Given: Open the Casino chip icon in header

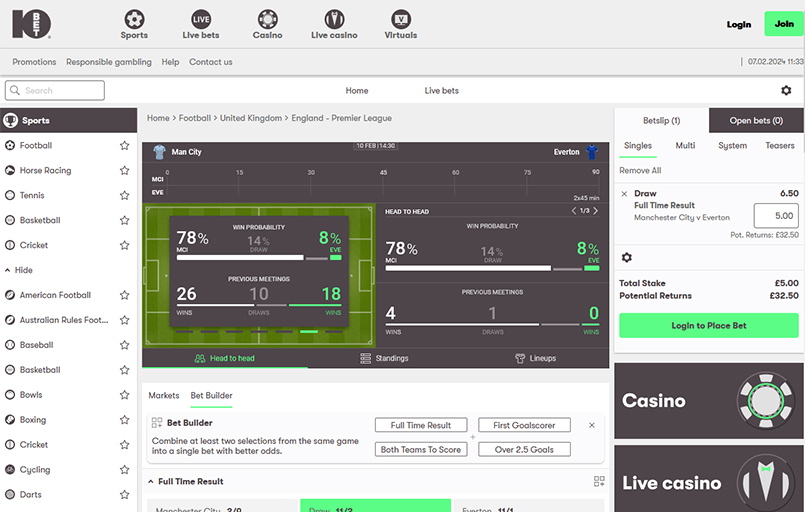Looking at the screenshot, I should click(267, 20).
